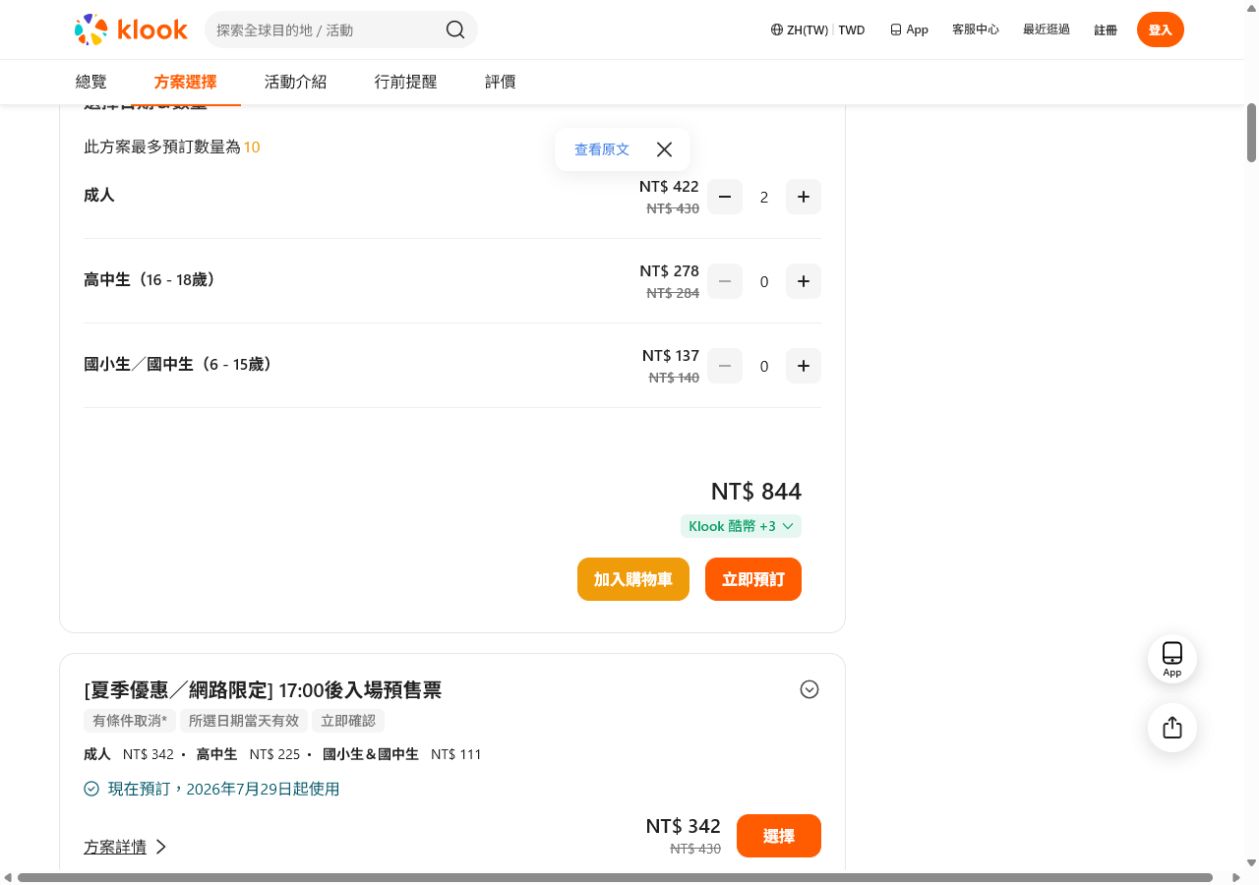Click the 立即預訂 button
1259x885 pixels.
[x=753, y=579]
